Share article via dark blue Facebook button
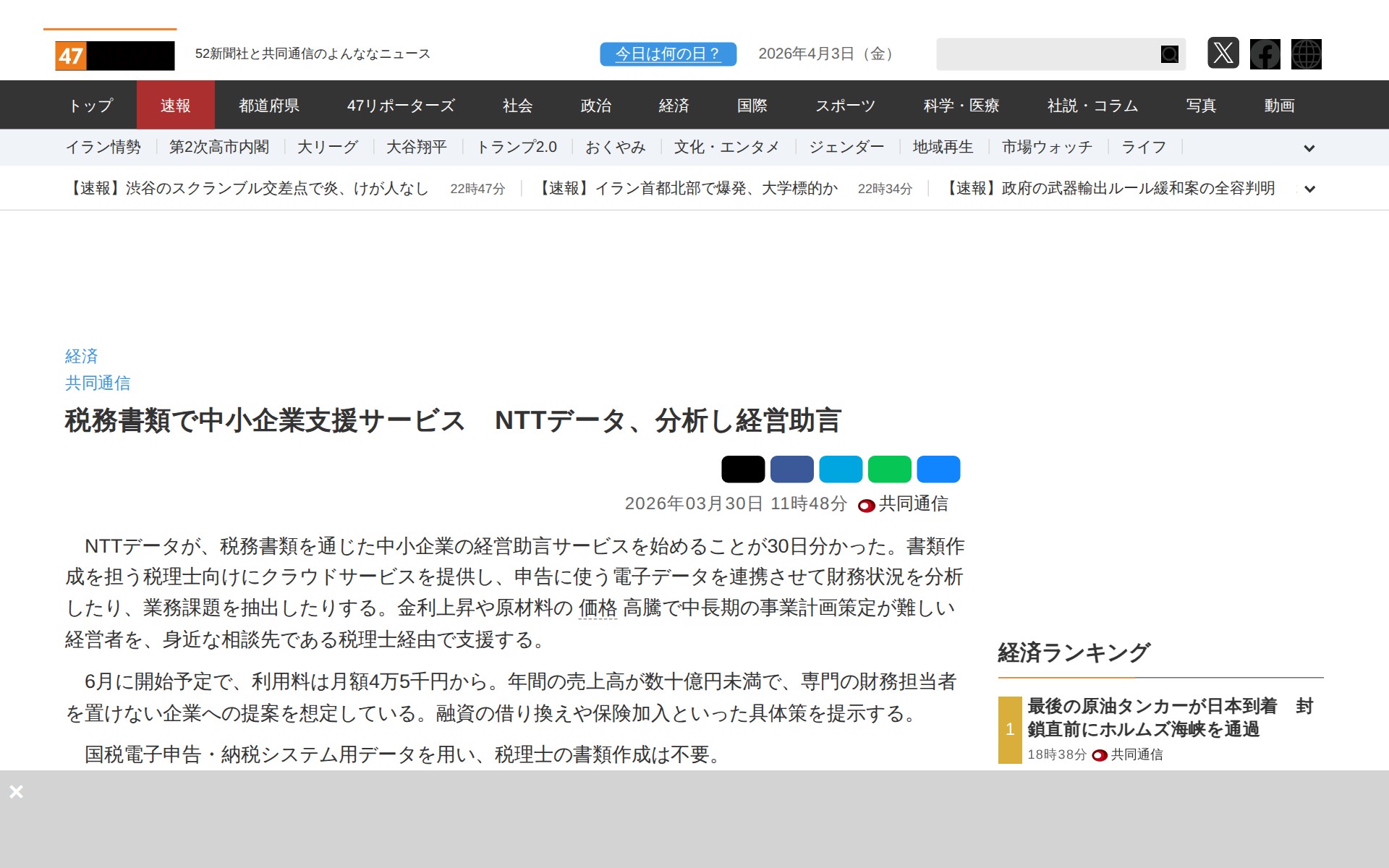 [791, 469]
